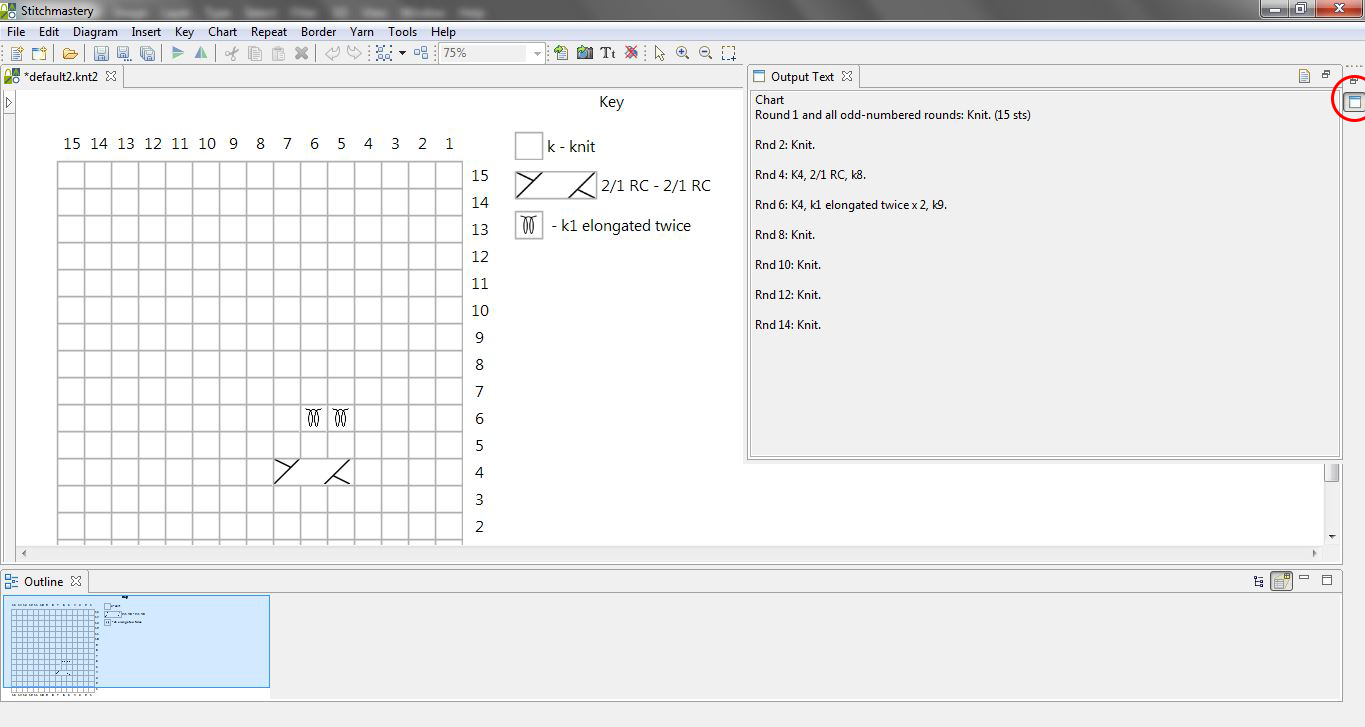Image resolution: width=1365 pixels, height=727 pixels.
Task: Click the Zoom In magnifier icon
Action: (x=683, y=53)
